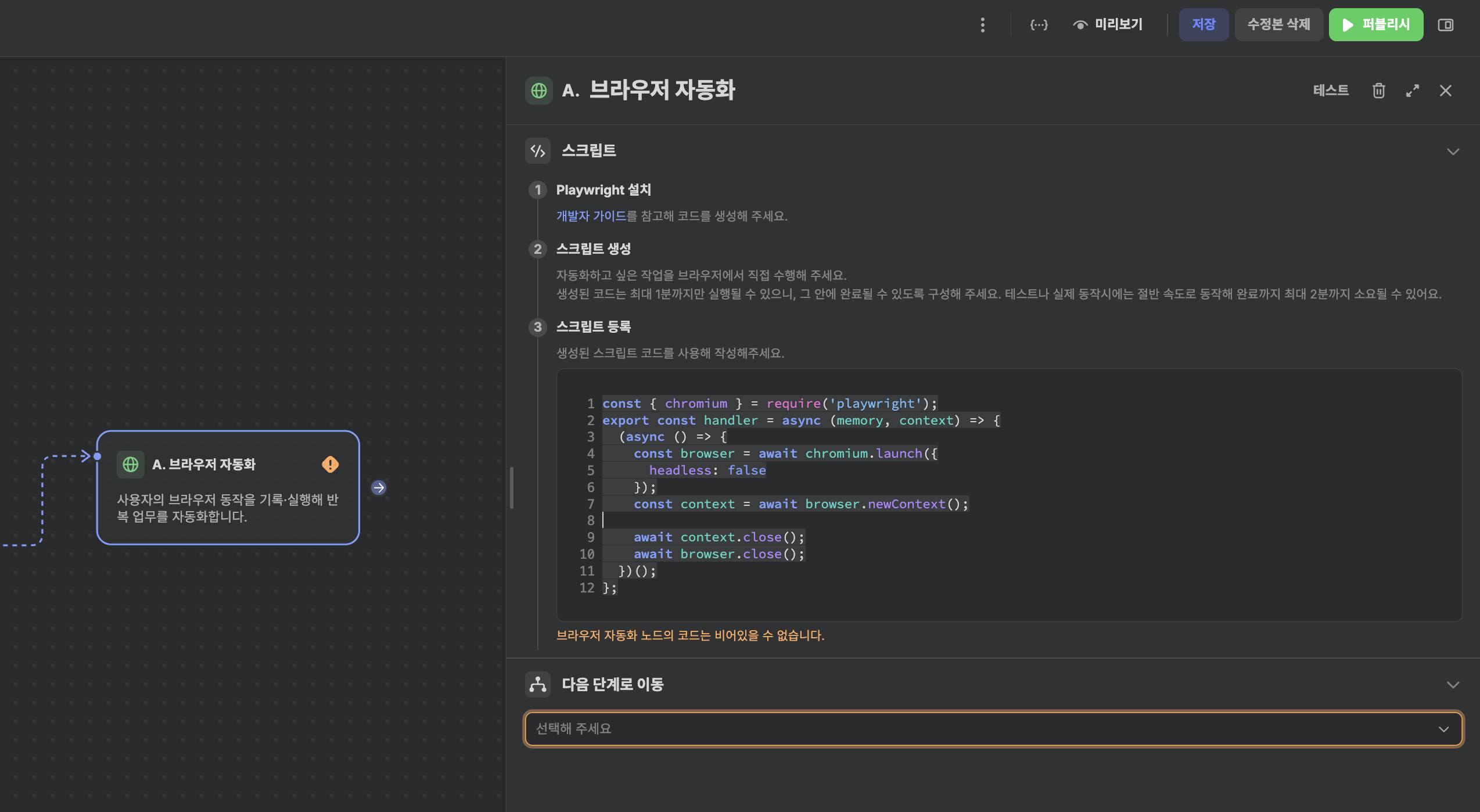Open the 개발자 가이드 link
1480x812 pixels.
click(x=591, y=216)
